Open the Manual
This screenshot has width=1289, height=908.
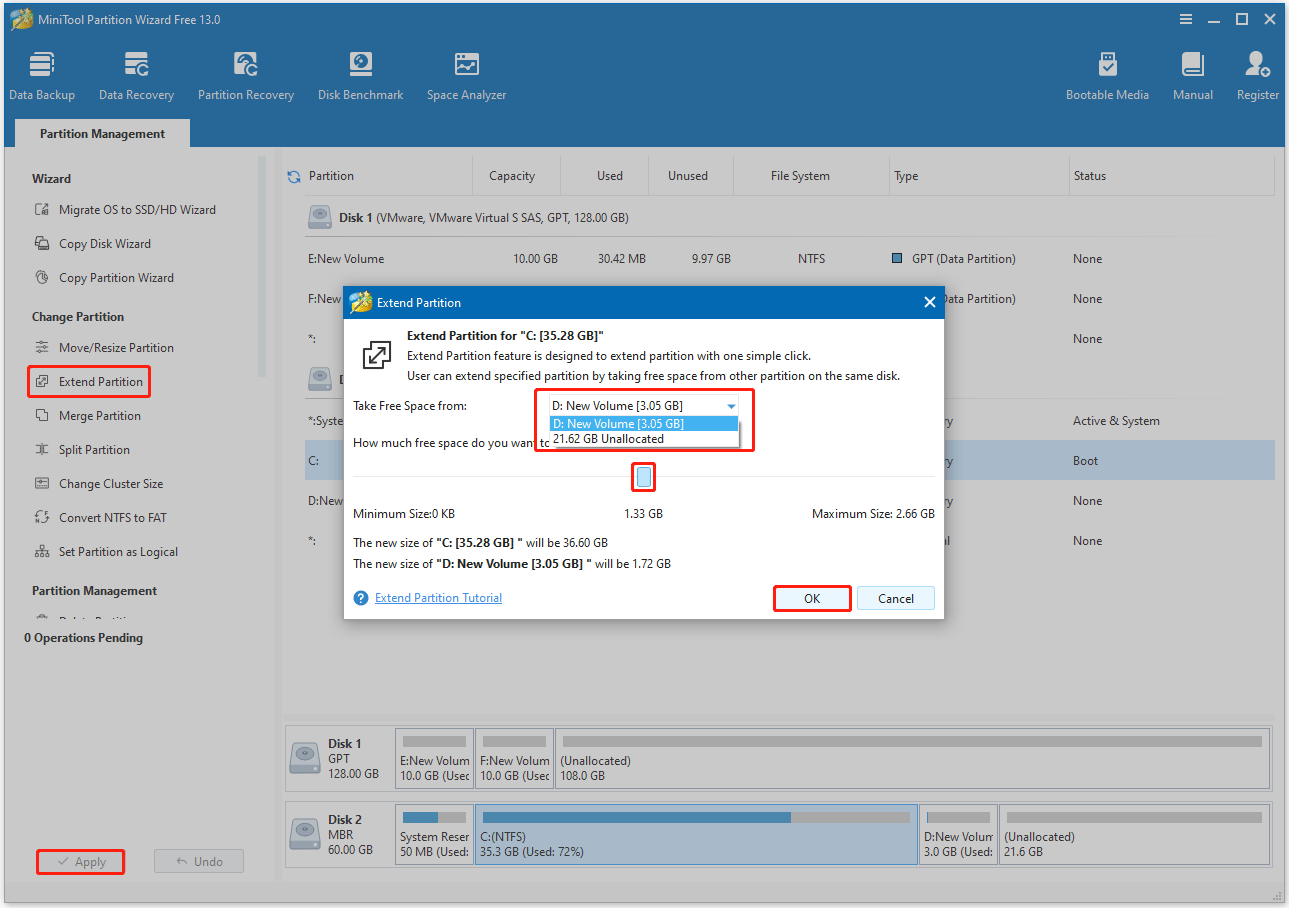1191,75
